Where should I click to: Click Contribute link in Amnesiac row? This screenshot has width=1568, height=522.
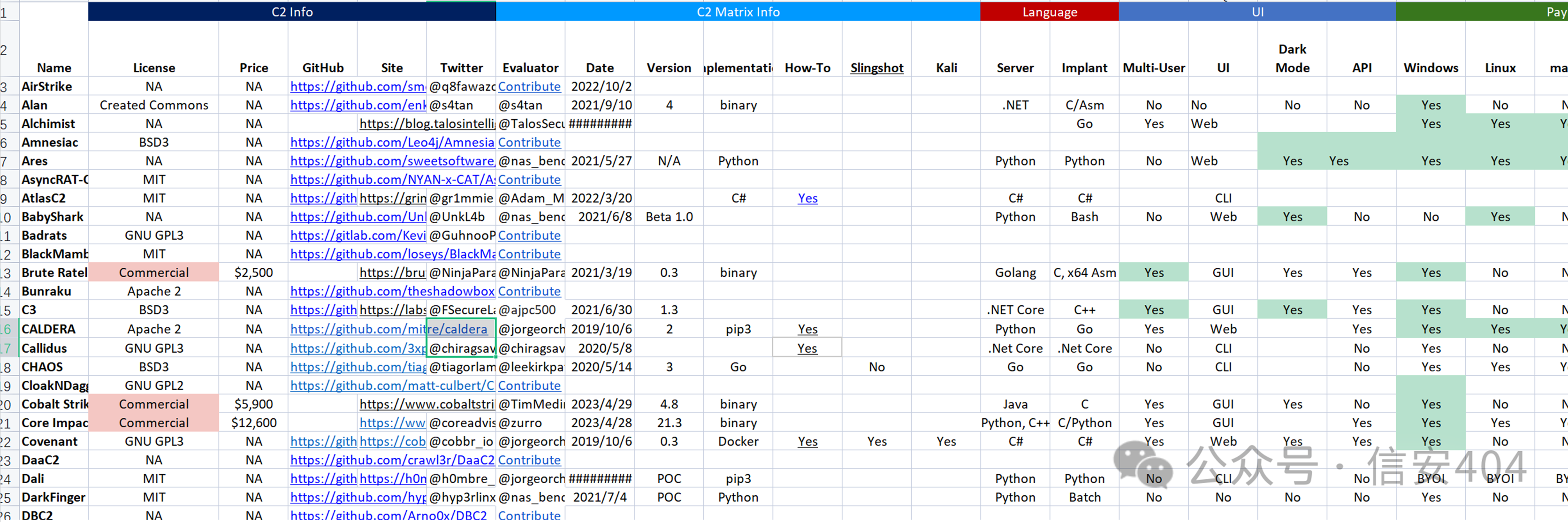[x=529, y=143]
